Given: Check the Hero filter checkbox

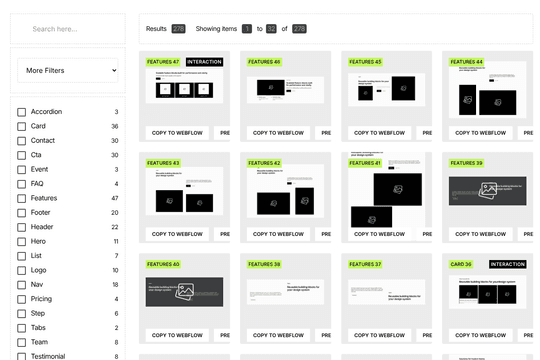Looking at the screenshot, I should [21, 242].
